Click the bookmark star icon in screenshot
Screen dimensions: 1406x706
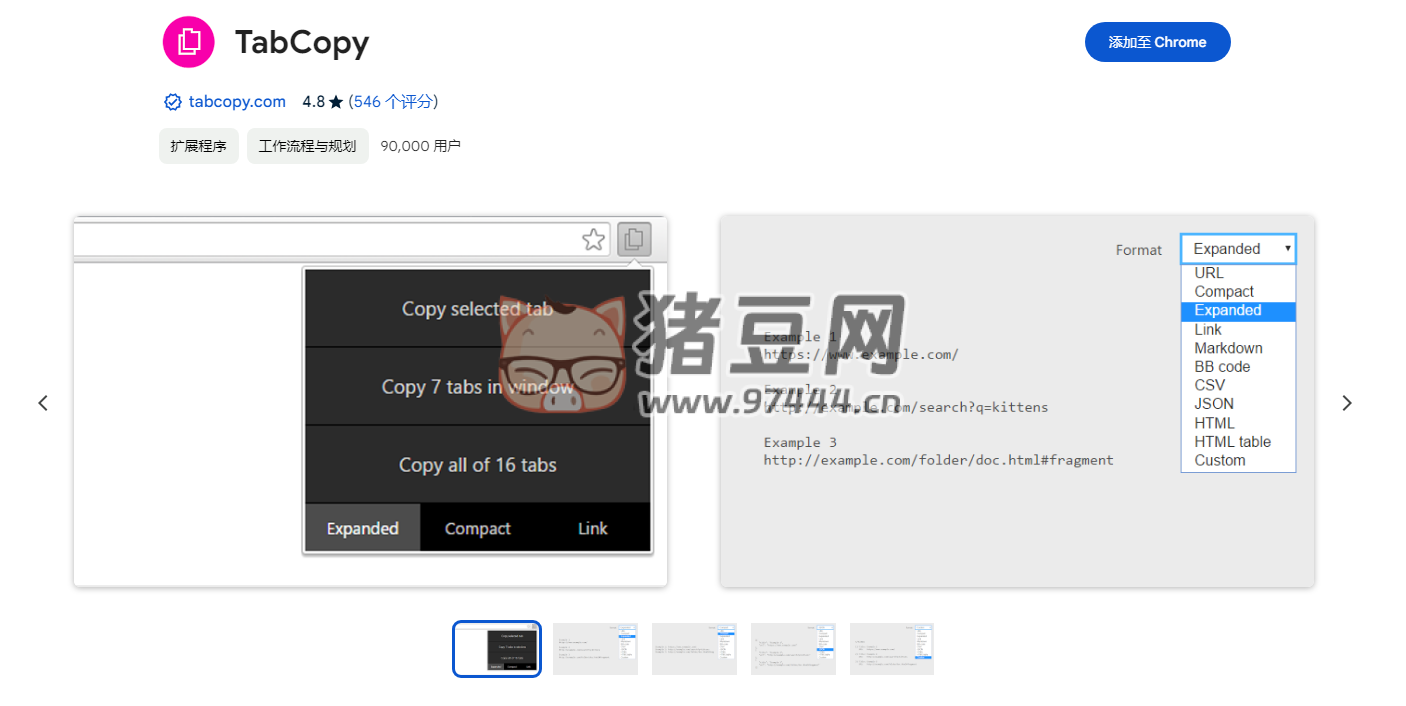pyautogui.click(x=593, y=239)
